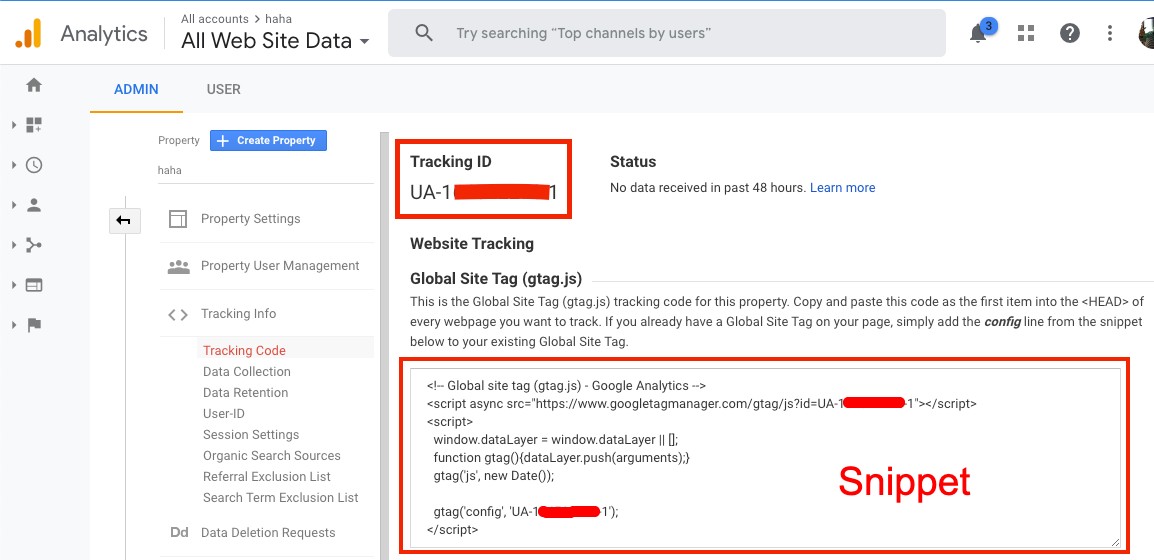
Task: Collapse the Tracking Info section
Action: coord(238,313)
